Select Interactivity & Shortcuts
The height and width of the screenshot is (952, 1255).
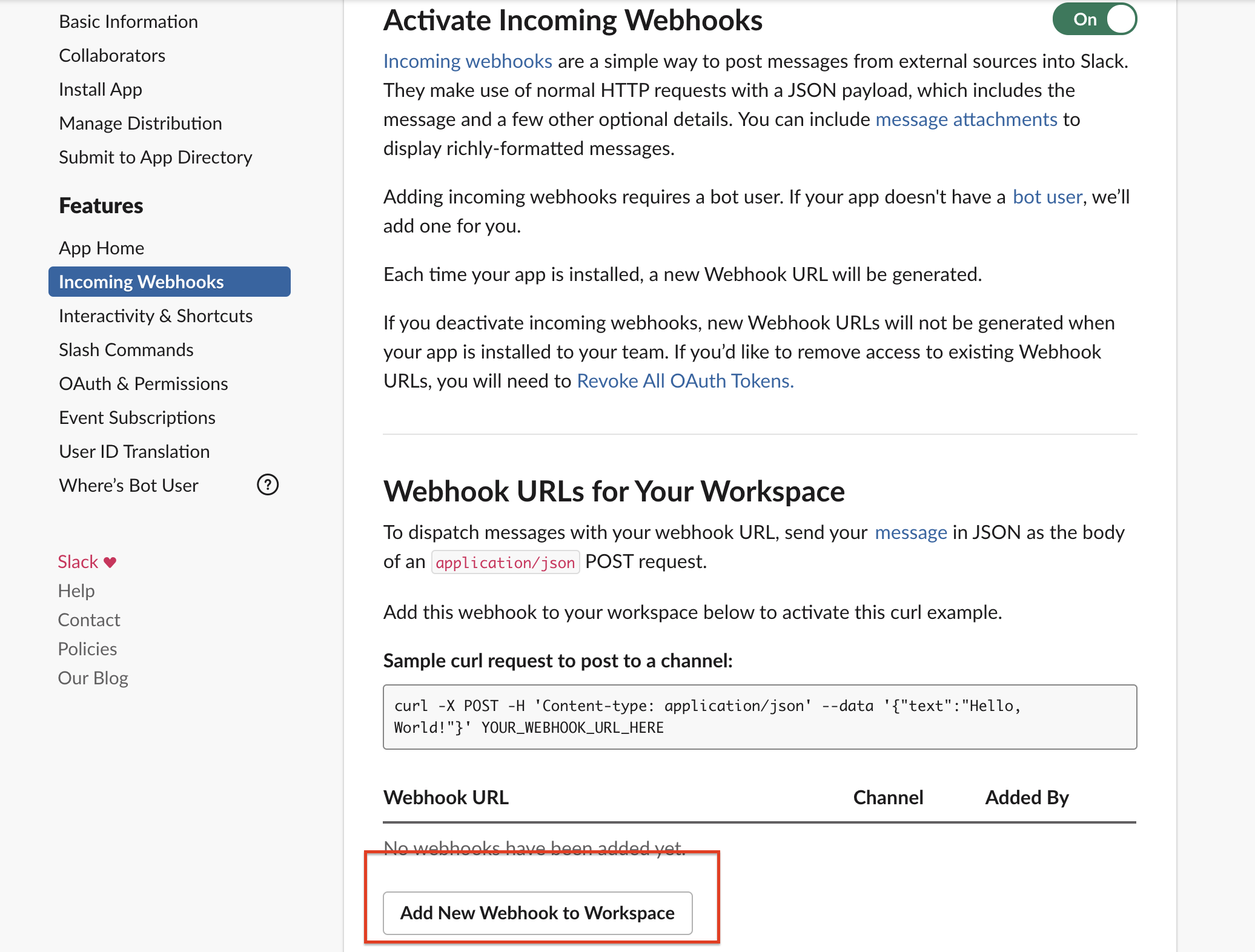[156, 316]
